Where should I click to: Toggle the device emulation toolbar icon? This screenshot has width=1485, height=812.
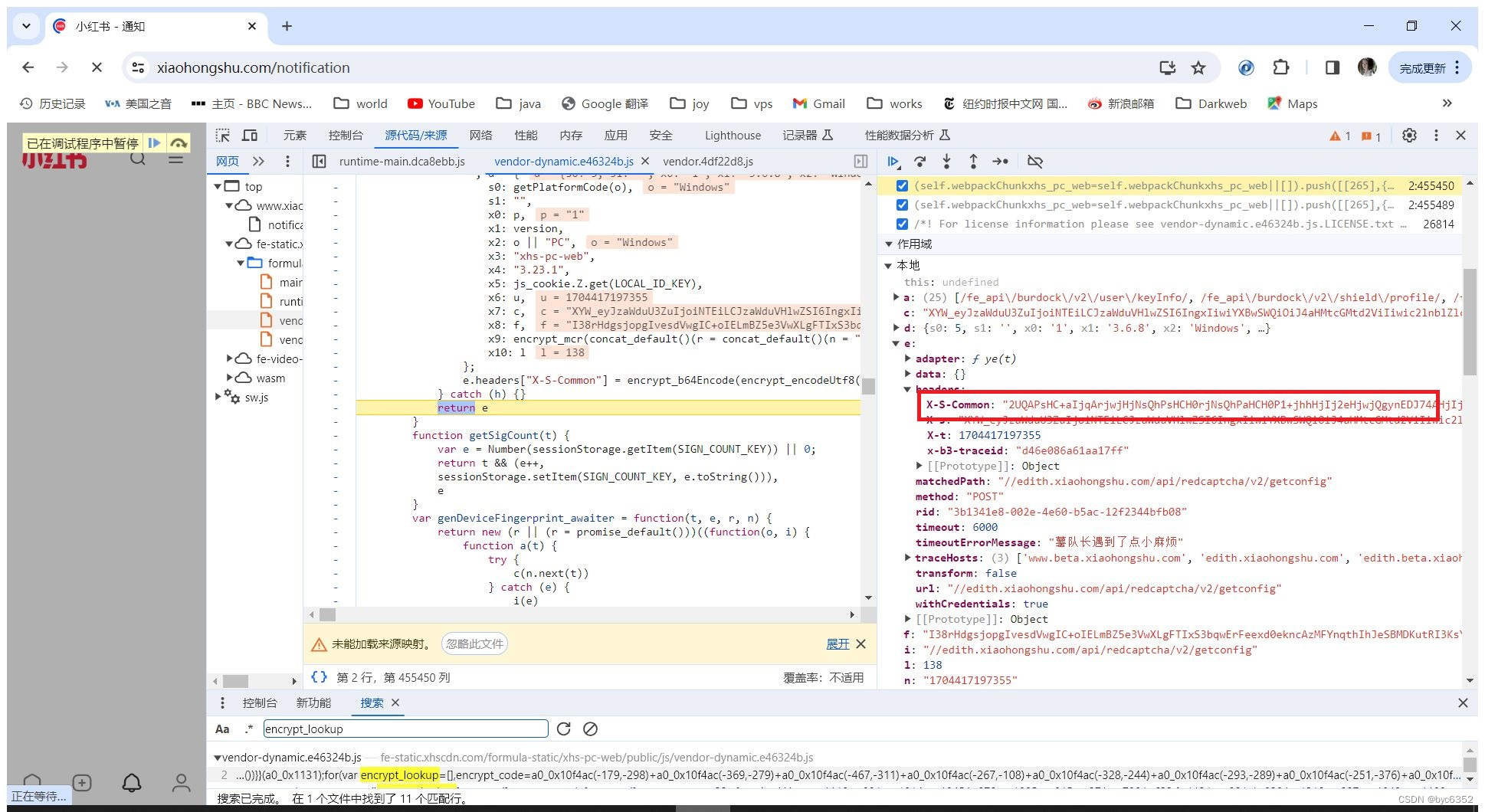pyautogui.click(x=250, y=135)
